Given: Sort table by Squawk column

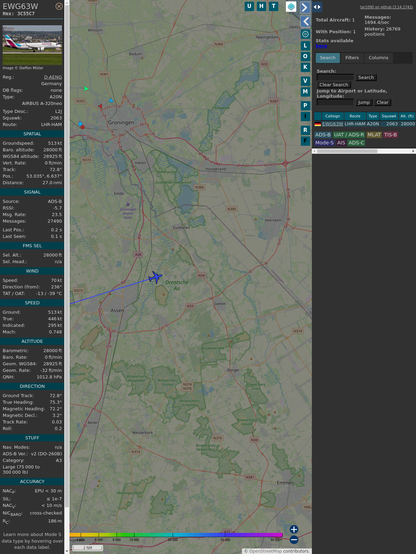Looking at the screenshot, I should coord(389,116).
